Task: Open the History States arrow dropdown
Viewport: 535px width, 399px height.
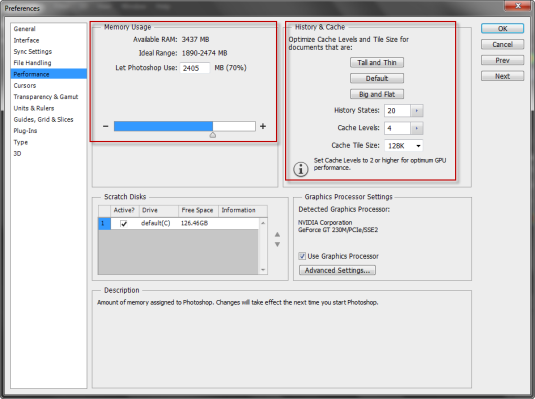Action: point(417,111)
